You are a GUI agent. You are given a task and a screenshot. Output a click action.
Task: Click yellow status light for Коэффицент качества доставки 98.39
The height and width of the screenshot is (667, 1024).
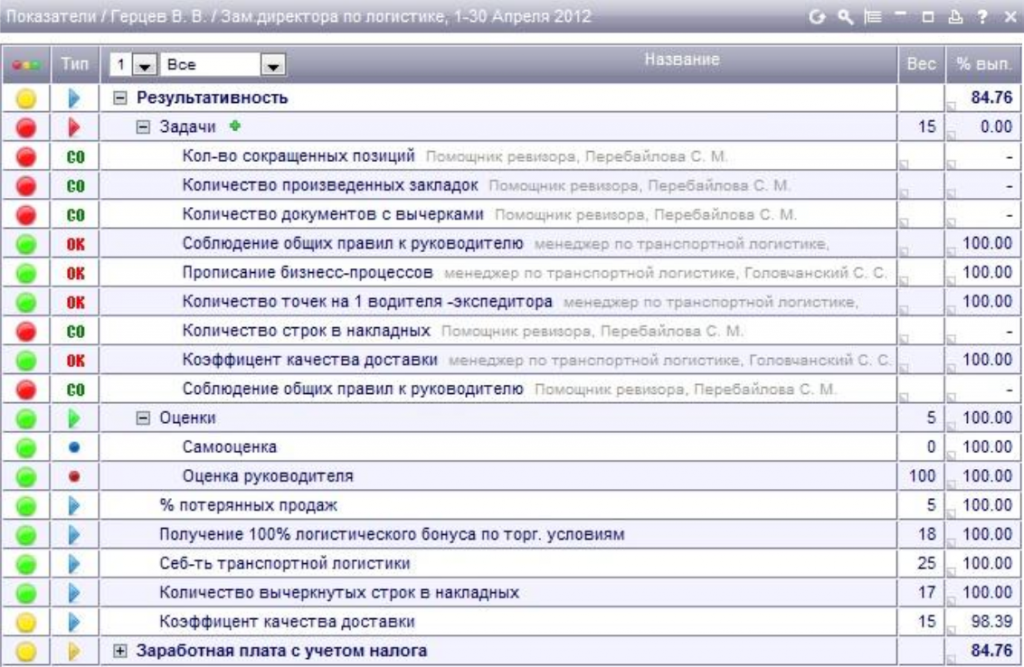point(26,622)
